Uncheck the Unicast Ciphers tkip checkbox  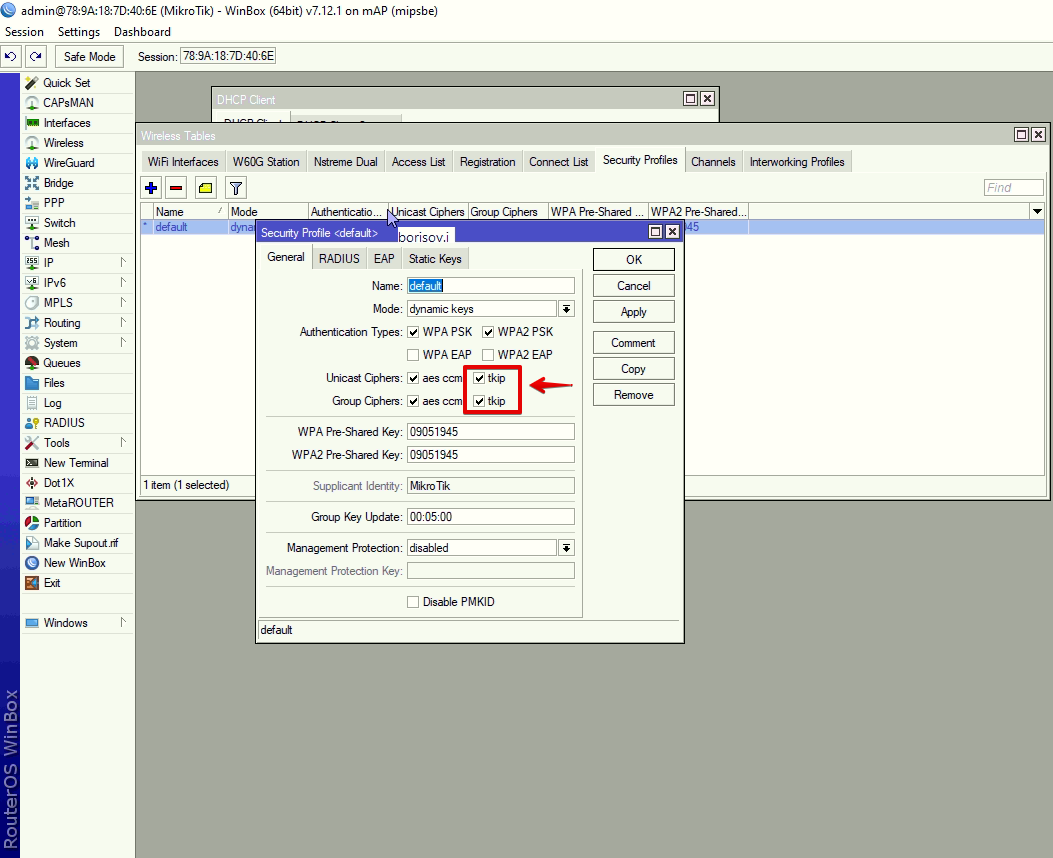[x=479, y=379]
